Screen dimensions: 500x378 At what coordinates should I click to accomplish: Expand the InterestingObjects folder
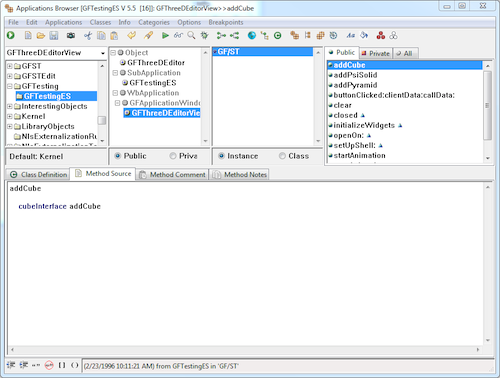coord(10,106)
